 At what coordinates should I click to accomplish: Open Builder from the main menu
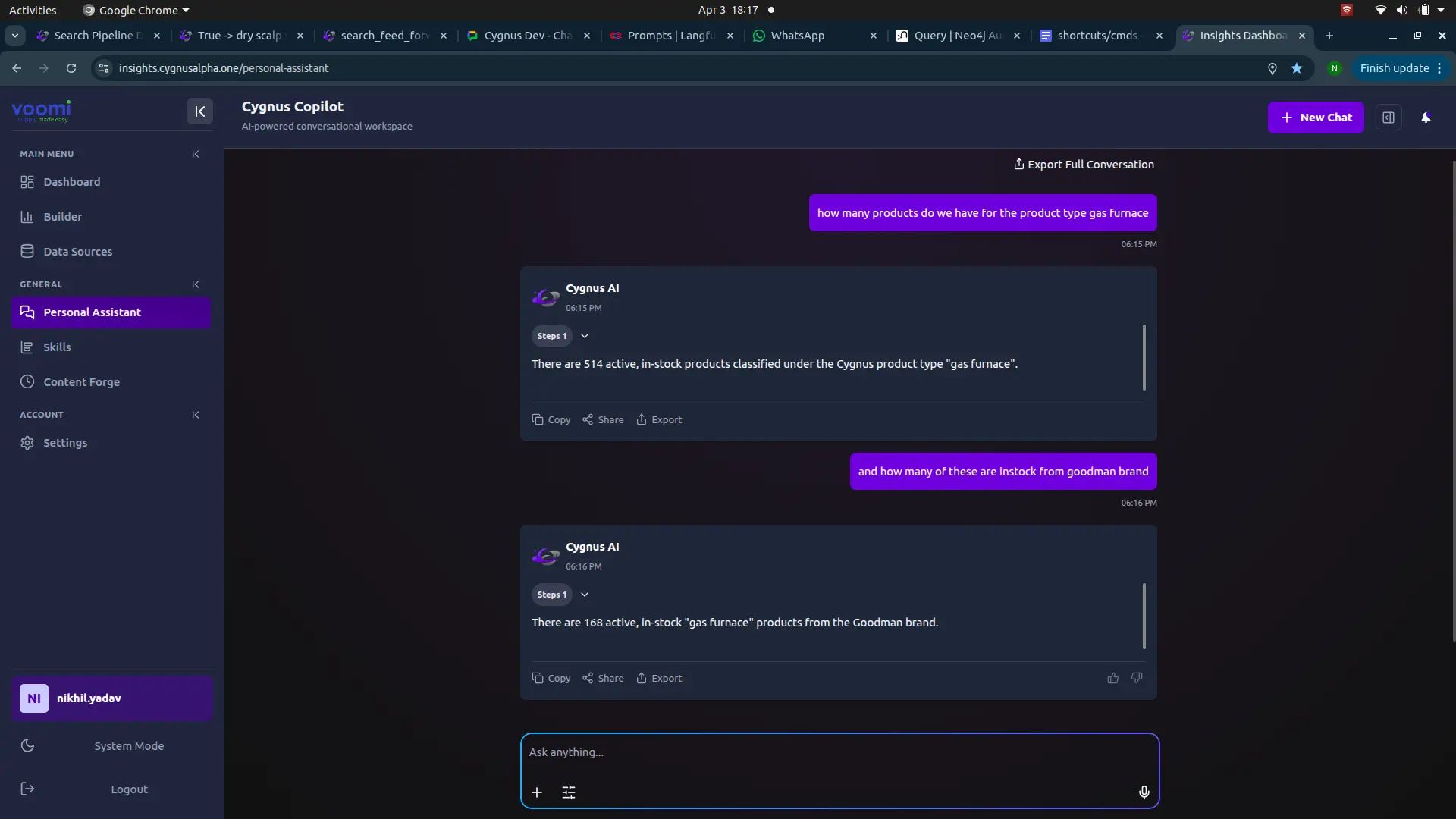(x=111, y=217)
